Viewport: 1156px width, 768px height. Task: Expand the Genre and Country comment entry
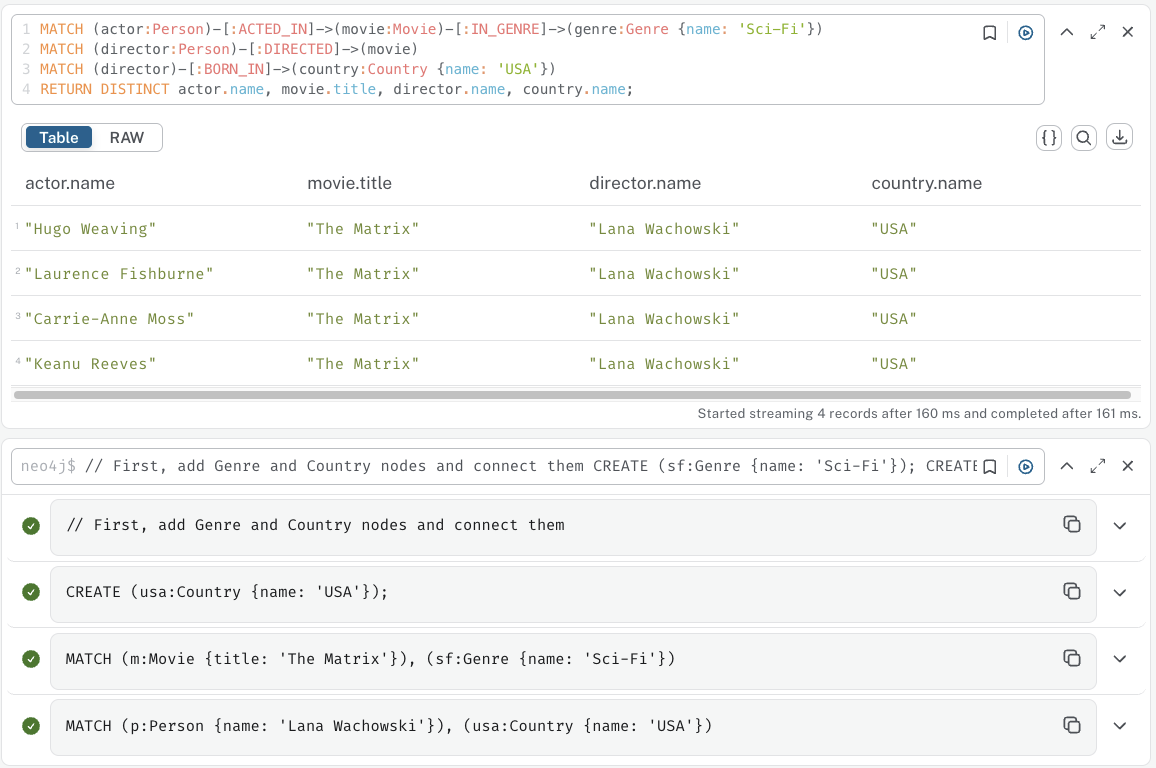(1120, 525)
